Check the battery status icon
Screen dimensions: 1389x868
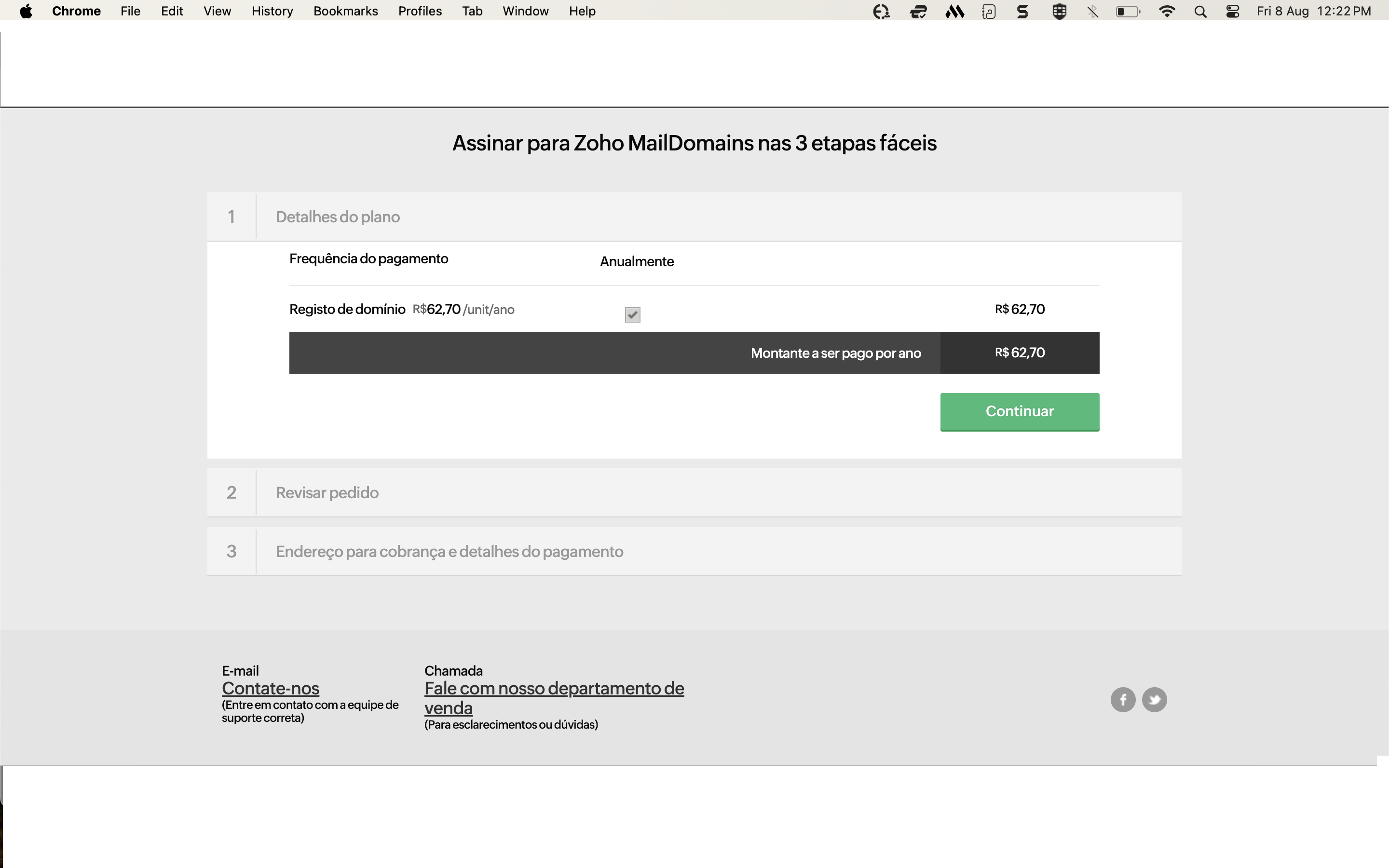pos(1128,12)
